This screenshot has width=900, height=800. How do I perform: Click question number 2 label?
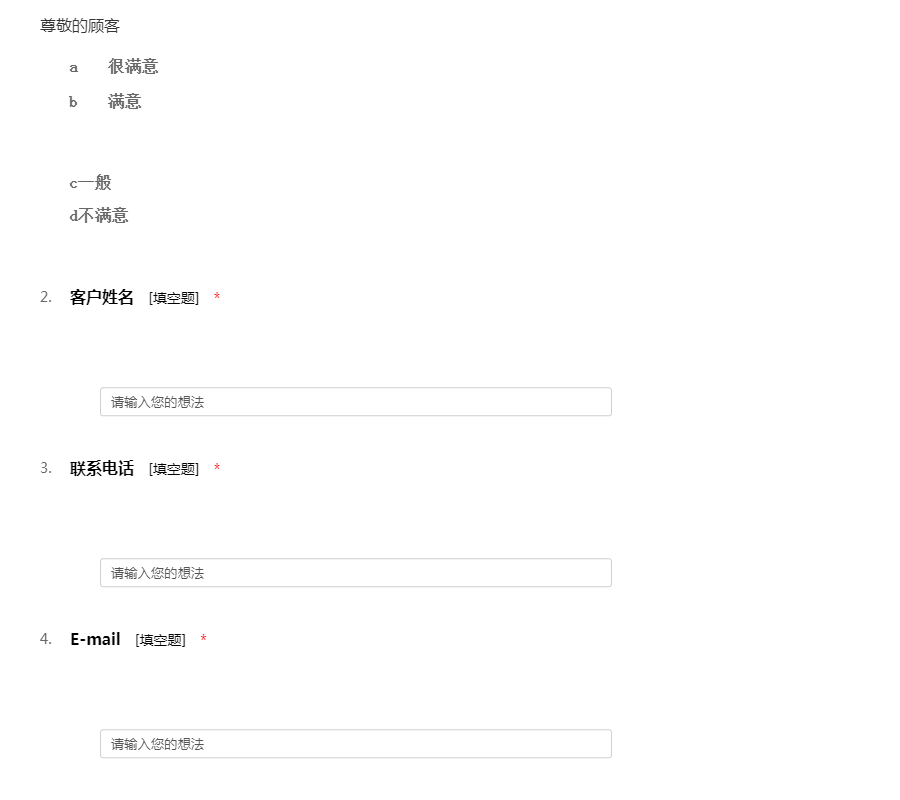(46, 297)
